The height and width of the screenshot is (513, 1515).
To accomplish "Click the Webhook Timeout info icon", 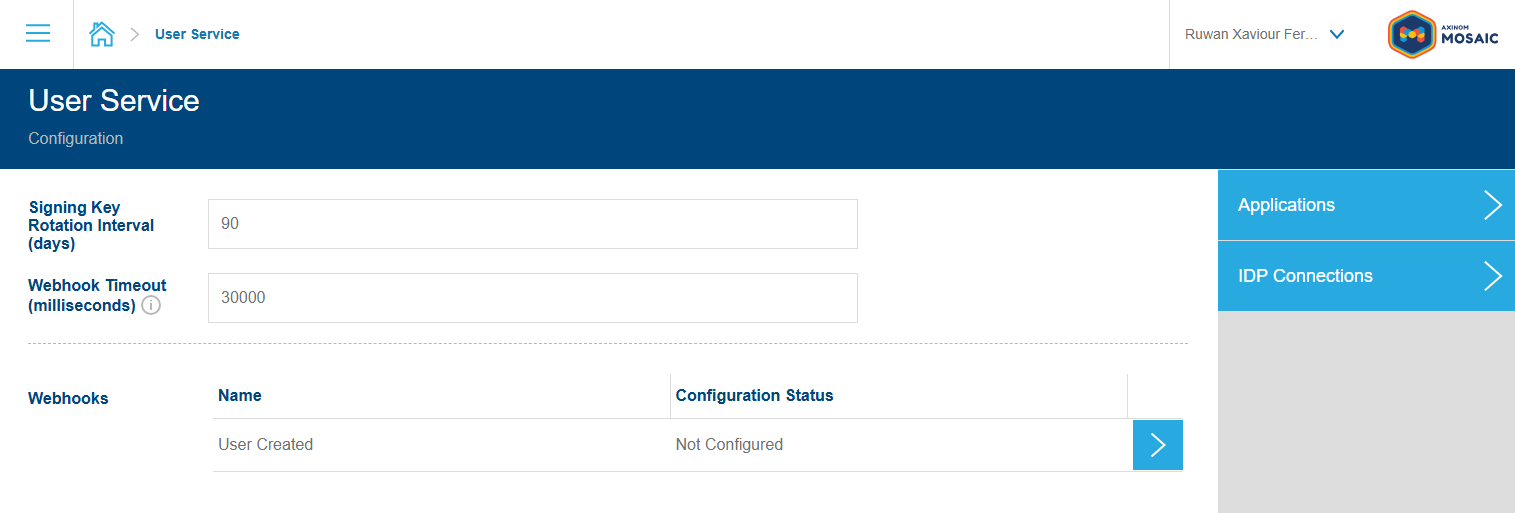I will [151, 305].
